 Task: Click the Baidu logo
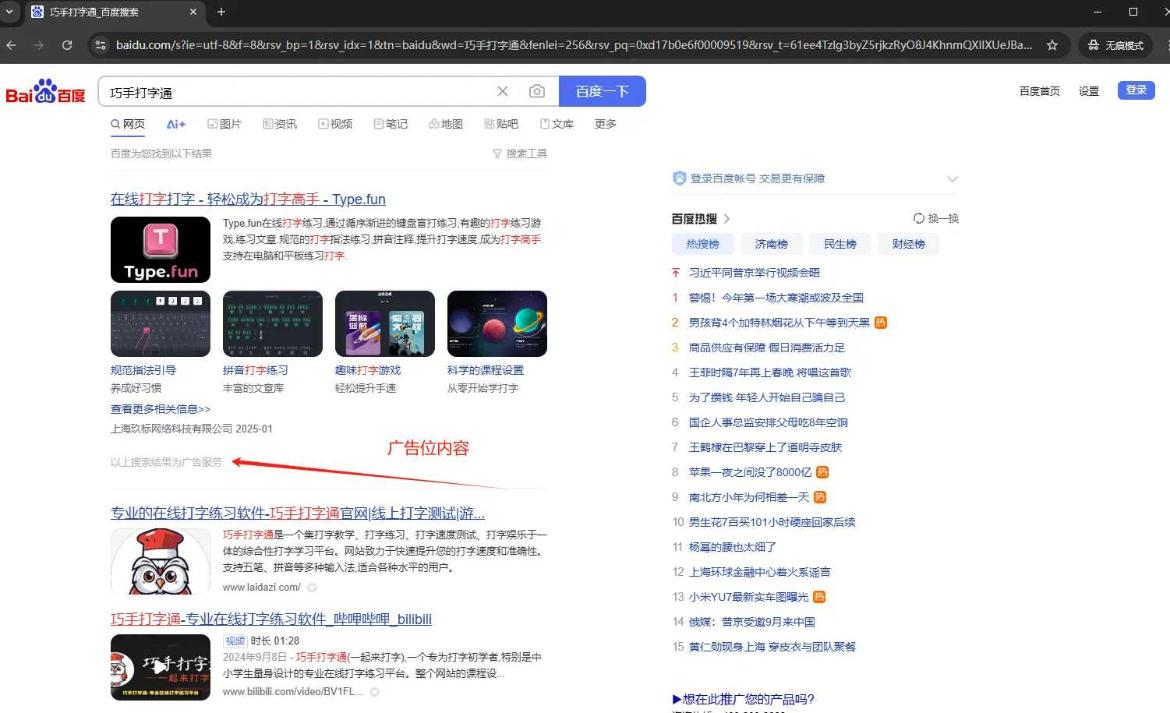coord(46,92)
